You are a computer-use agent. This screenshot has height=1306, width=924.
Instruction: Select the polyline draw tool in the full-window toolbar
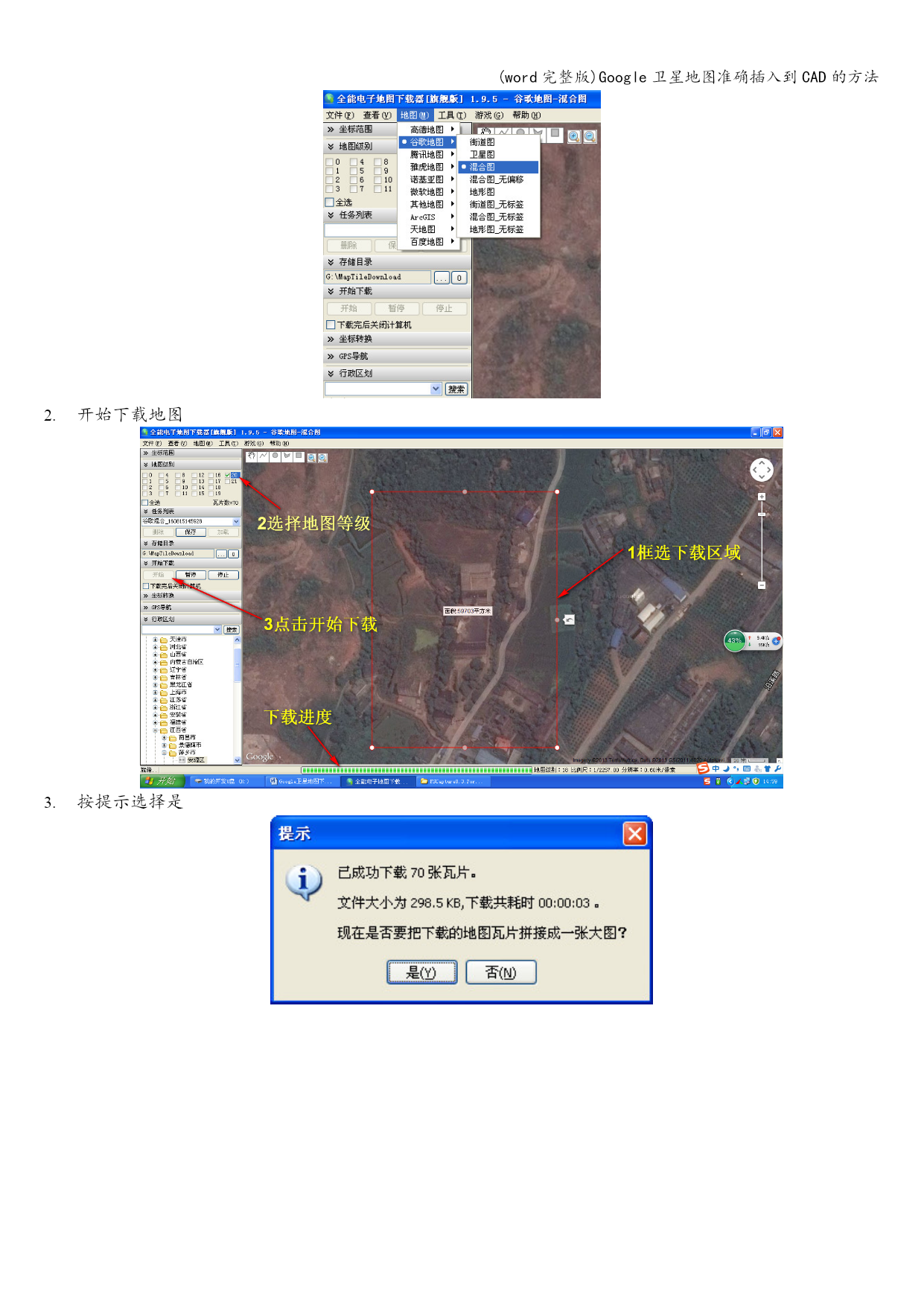[x=263, y=456]
